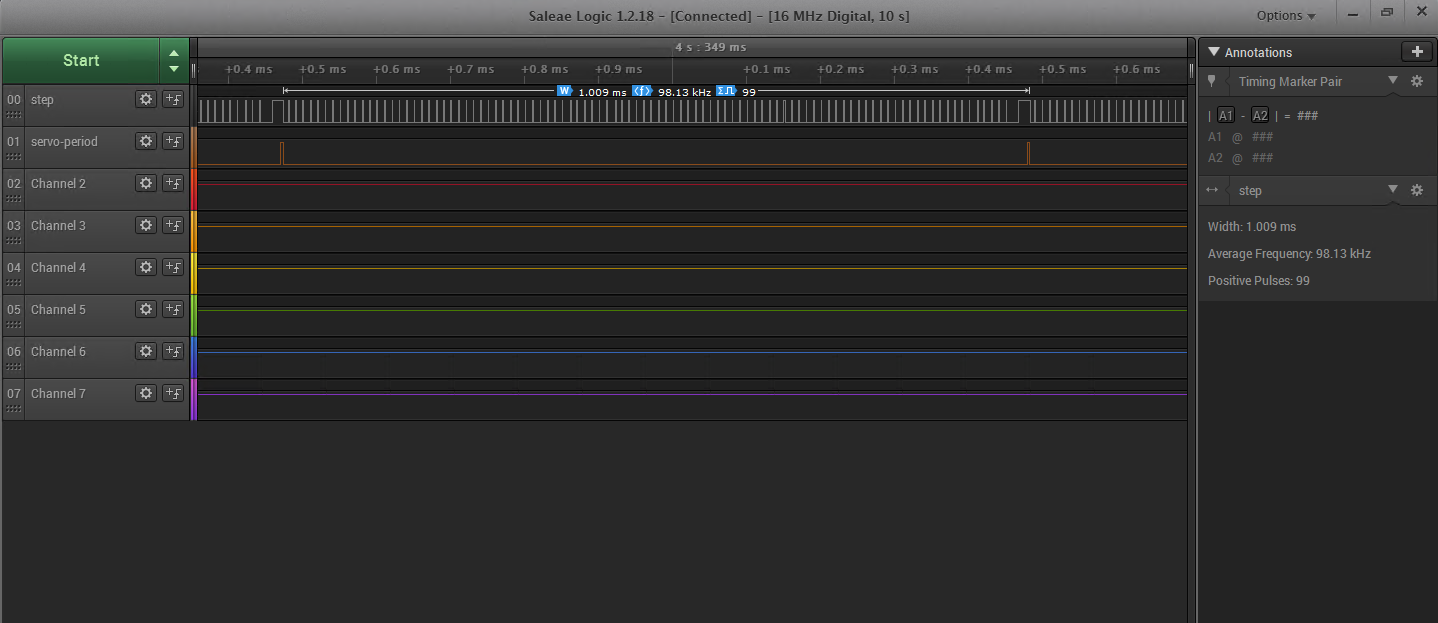Set trigger on Channel 2
The image size is (1438, 623).
pos(173,183)
